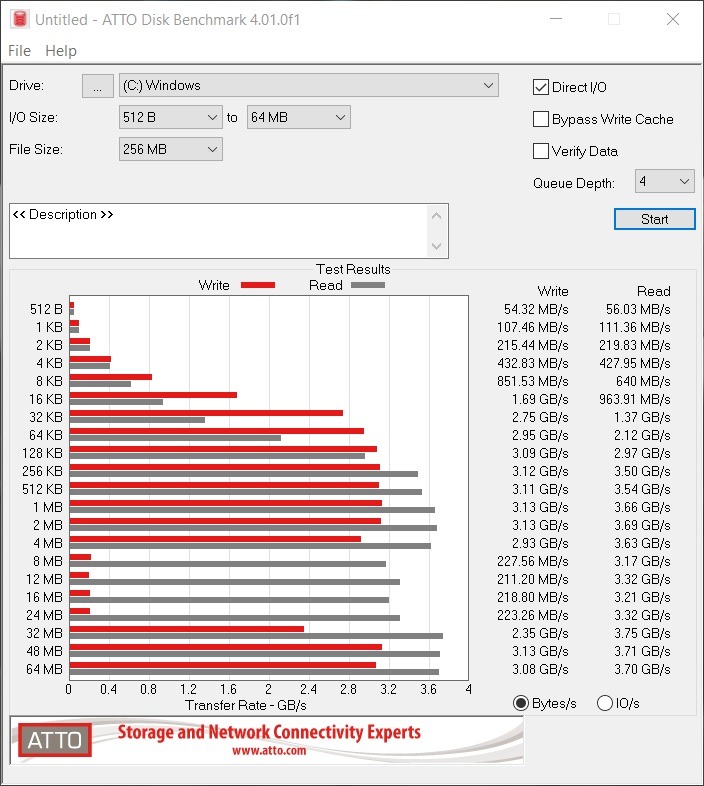
Task: Enable the Bypass Write Cache checkbox
Action: pyautogui.click(x=541, y=120)
